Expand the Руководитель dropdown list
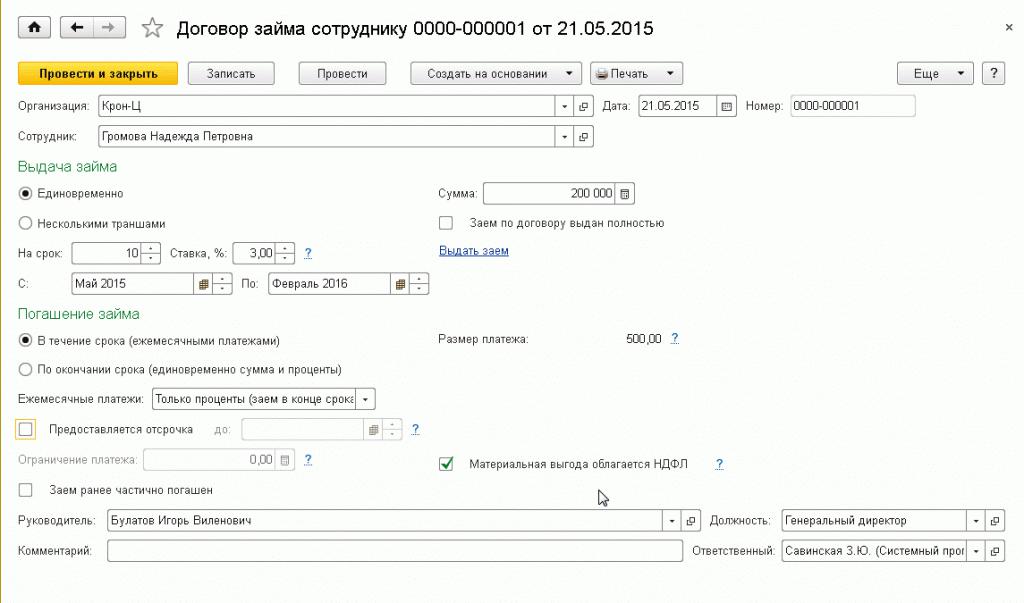This screenshot has width=1024, height=603. (672, 521)
